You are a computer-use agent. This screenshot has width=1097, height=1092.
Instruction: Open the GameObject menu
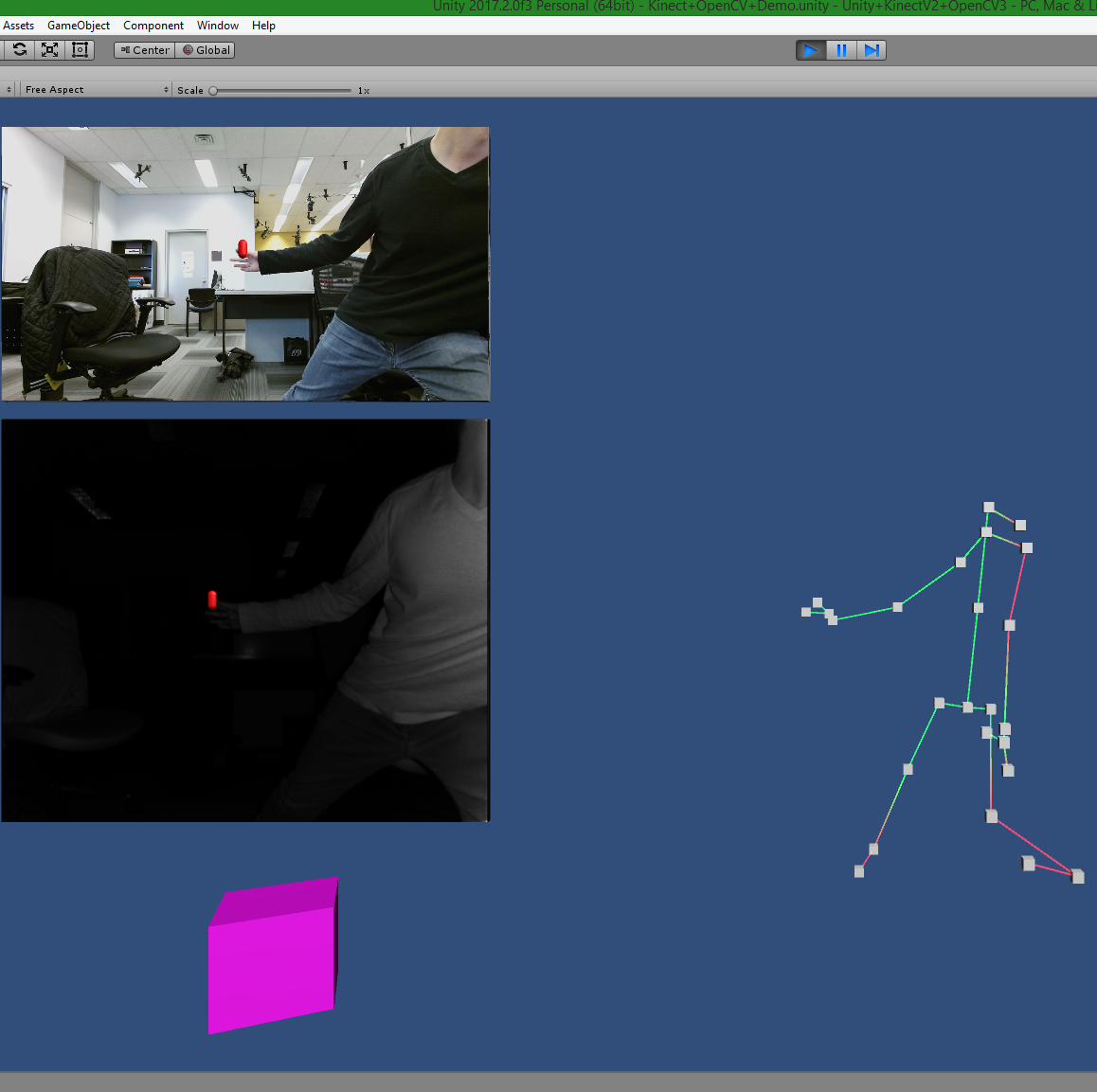click(79, 26)
